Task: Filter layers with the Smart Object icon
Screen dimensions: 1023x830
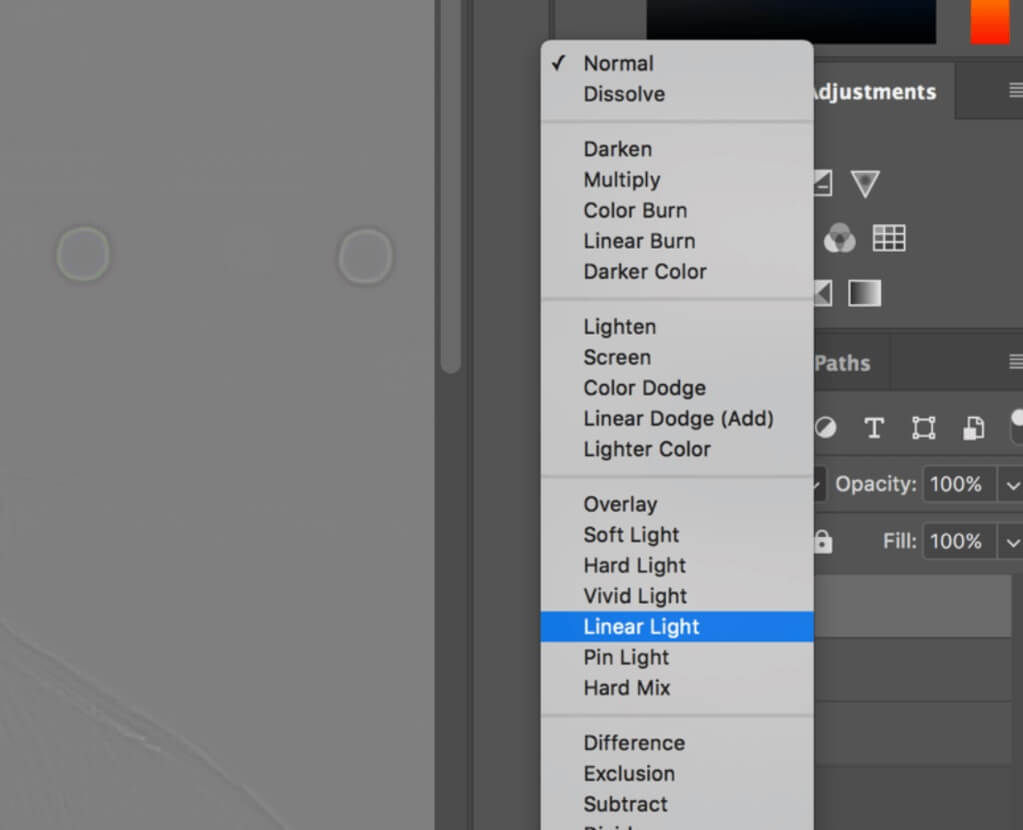Action: [x=972, y=428]
